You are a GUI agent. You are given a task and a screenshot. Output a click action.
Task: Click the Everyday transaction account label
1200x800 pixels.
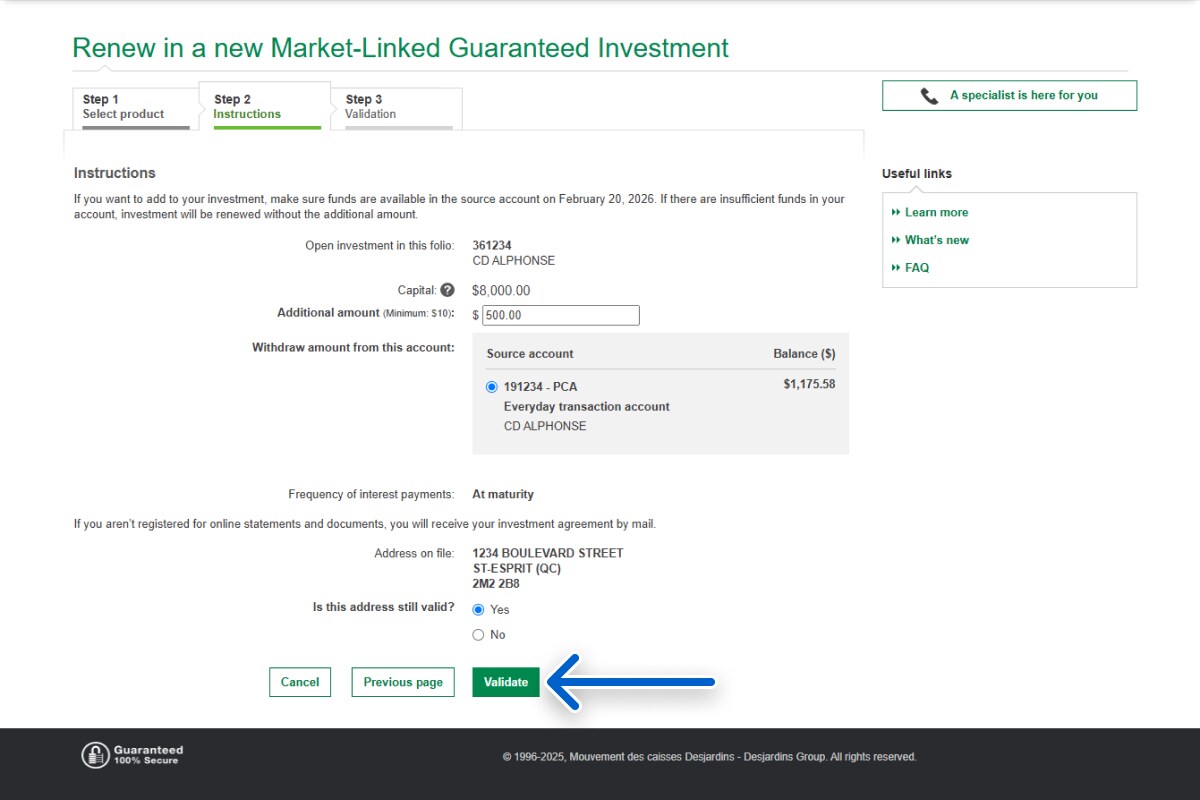point(586,407)
